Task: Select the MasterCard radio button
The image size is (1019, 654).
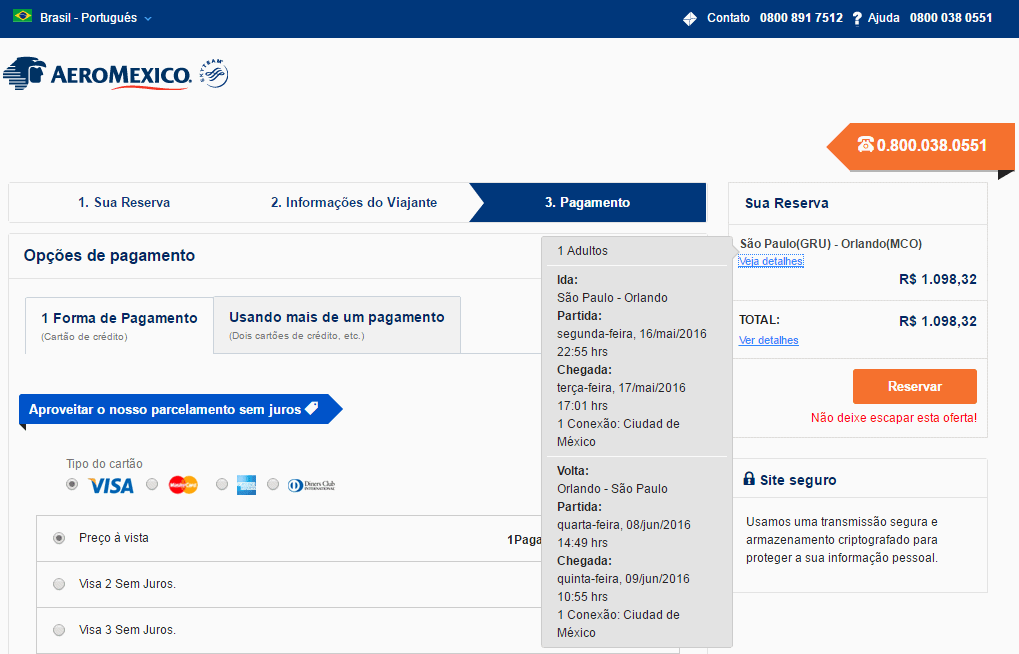Action: click(152, 484)
